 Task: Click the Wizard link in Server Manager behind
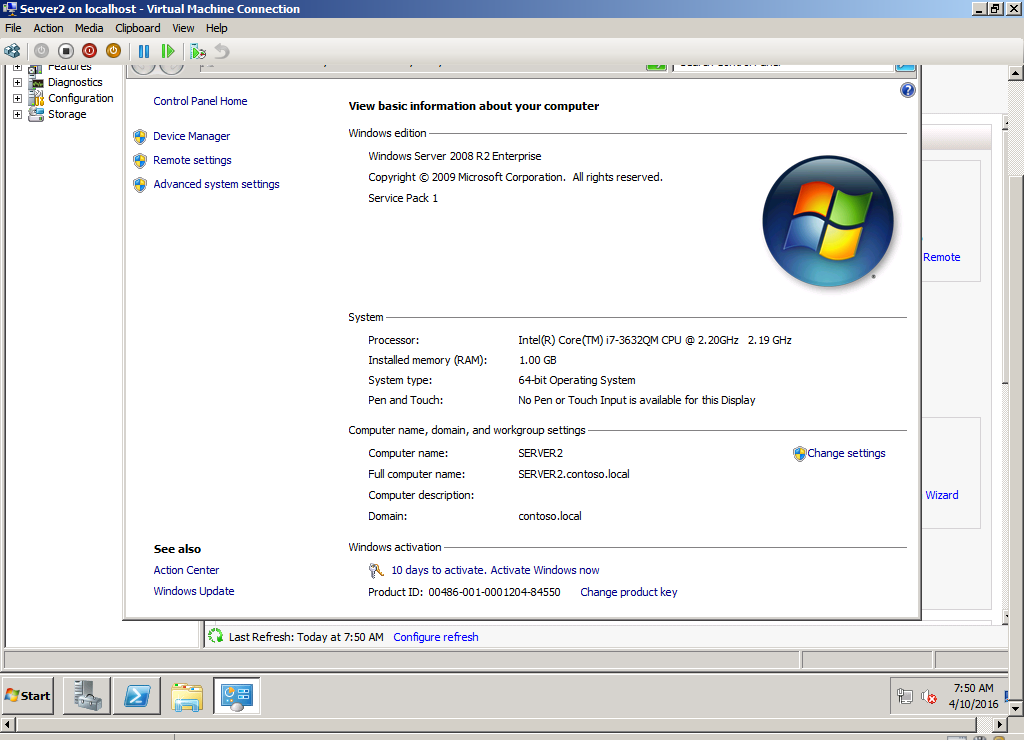[942, 495]
